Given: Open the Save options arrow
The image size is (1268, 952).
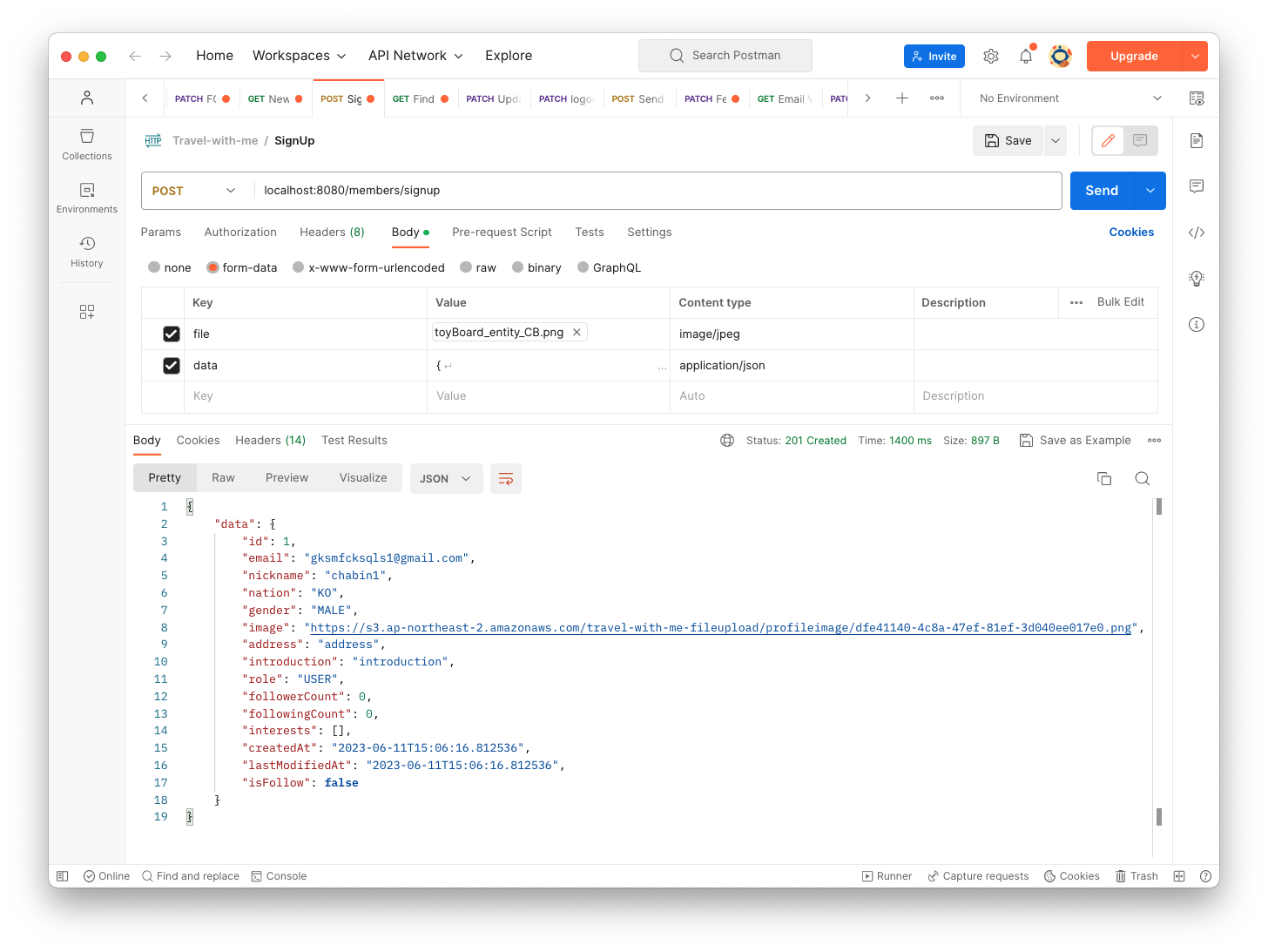Looking at the screenshot, I should [x=1056, y=140].
